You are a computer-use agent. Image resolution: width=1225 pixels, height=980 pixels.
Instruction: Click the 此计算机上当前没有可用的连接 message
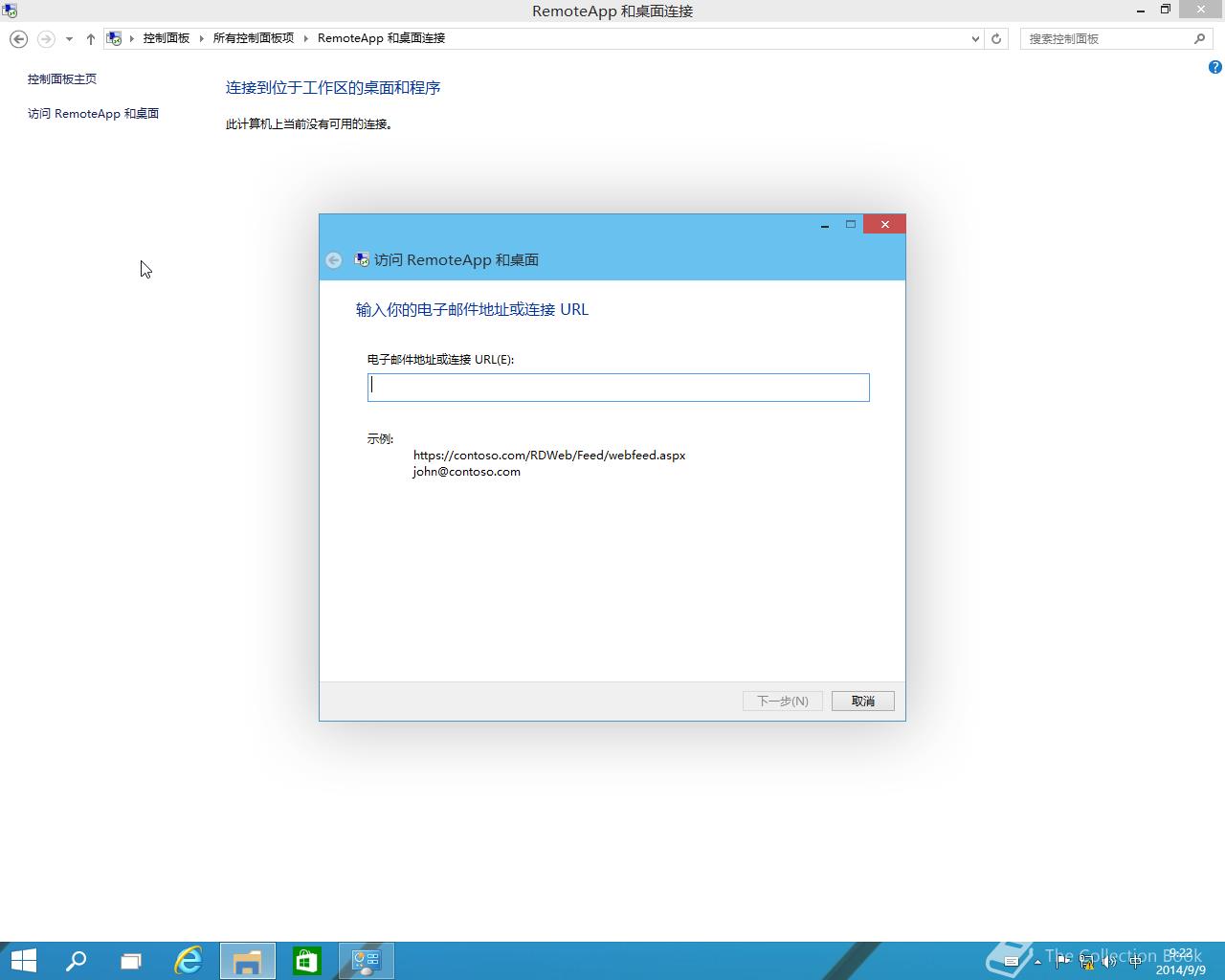point(309,124)
